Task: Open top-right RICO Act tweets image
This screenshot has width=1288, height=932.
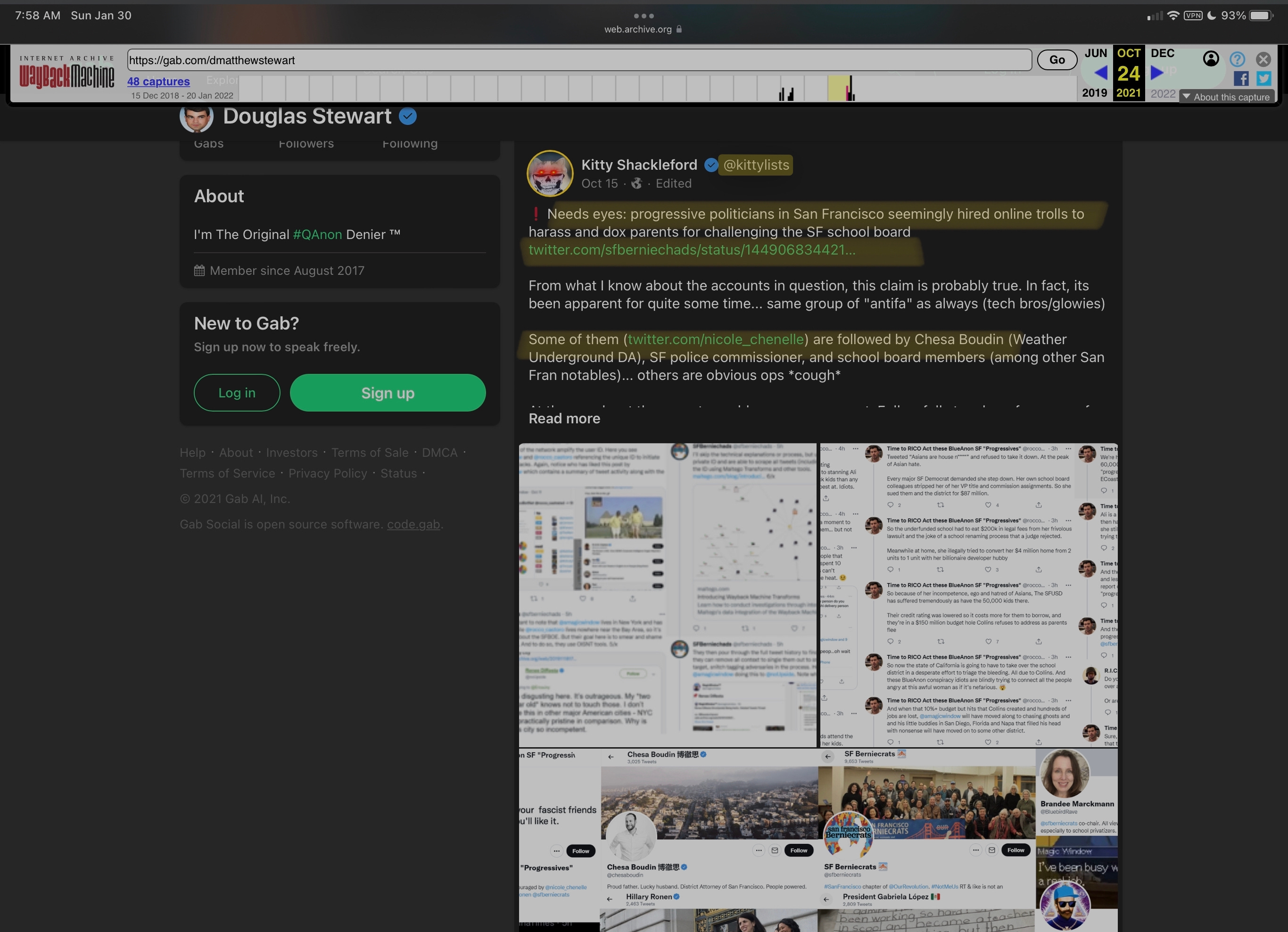Action: pos(968,594)
